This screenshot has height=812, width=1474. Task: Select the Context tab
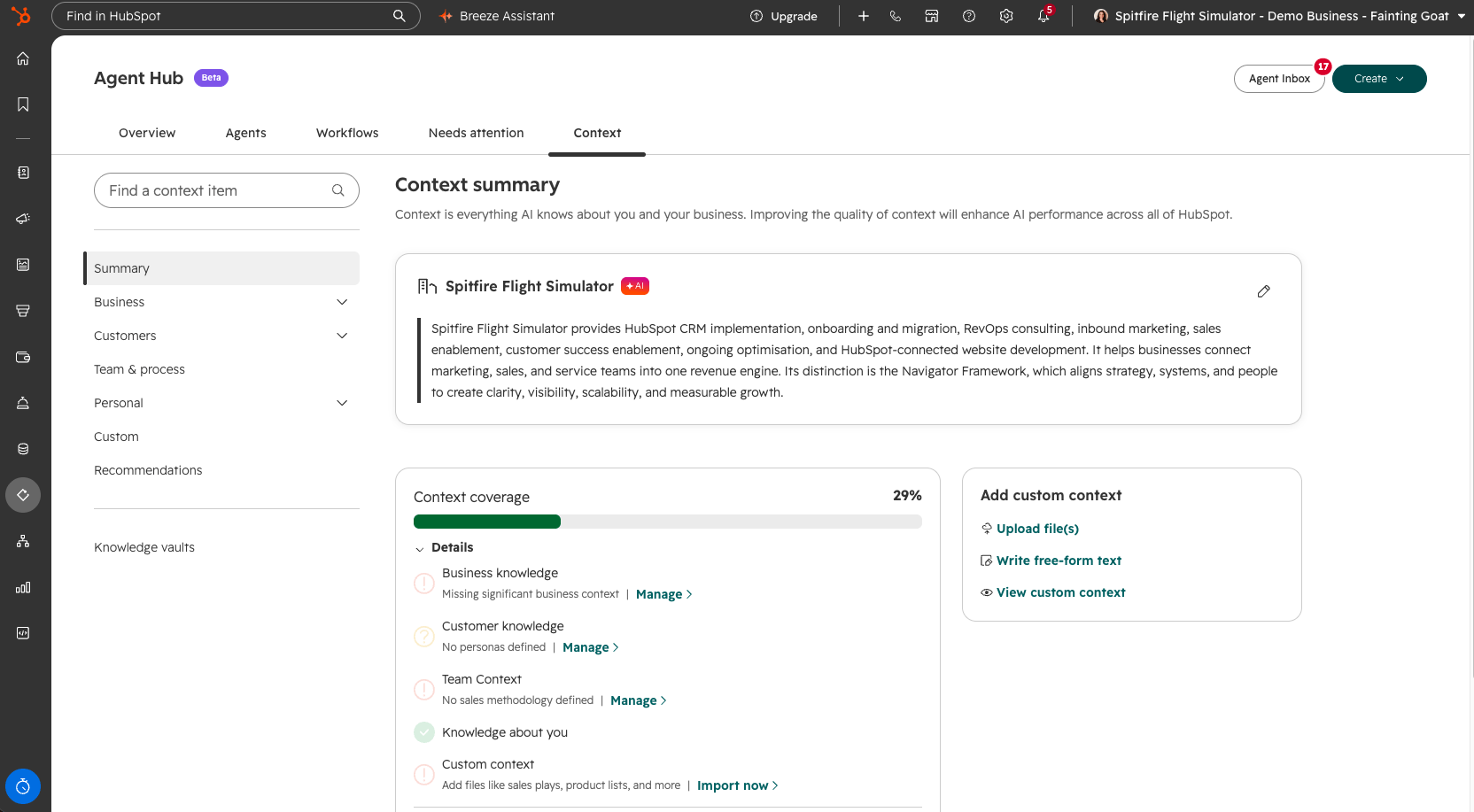point(597,133)
